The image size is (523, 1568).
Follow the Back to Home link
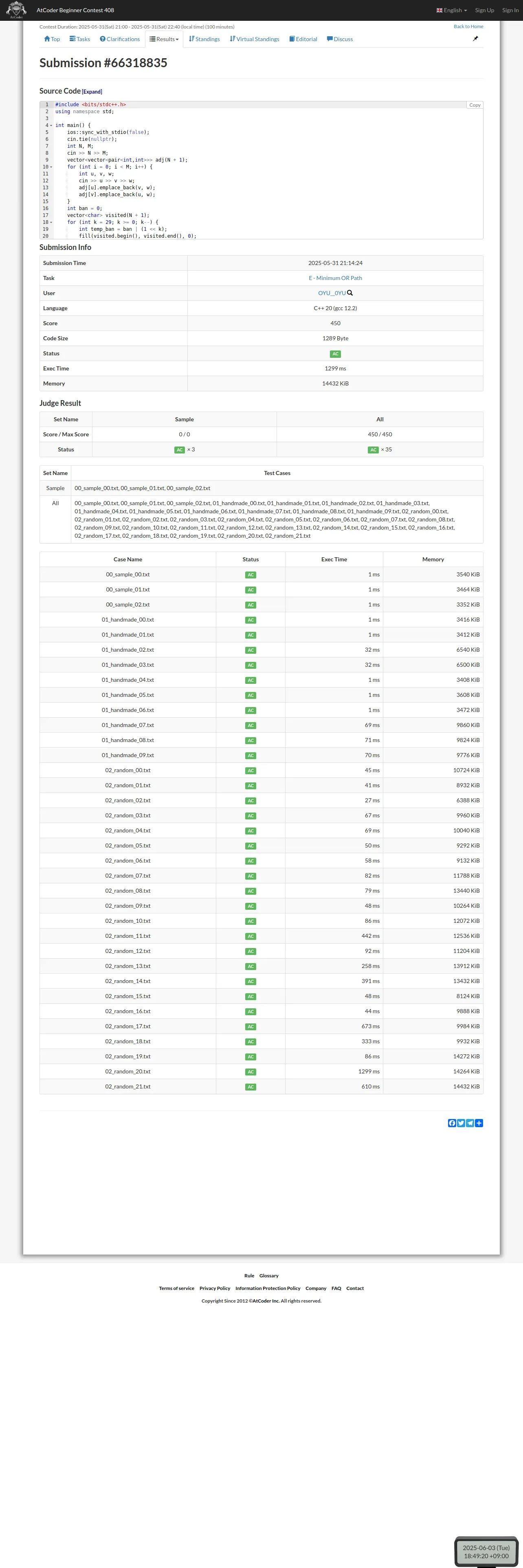pos(468,27)
